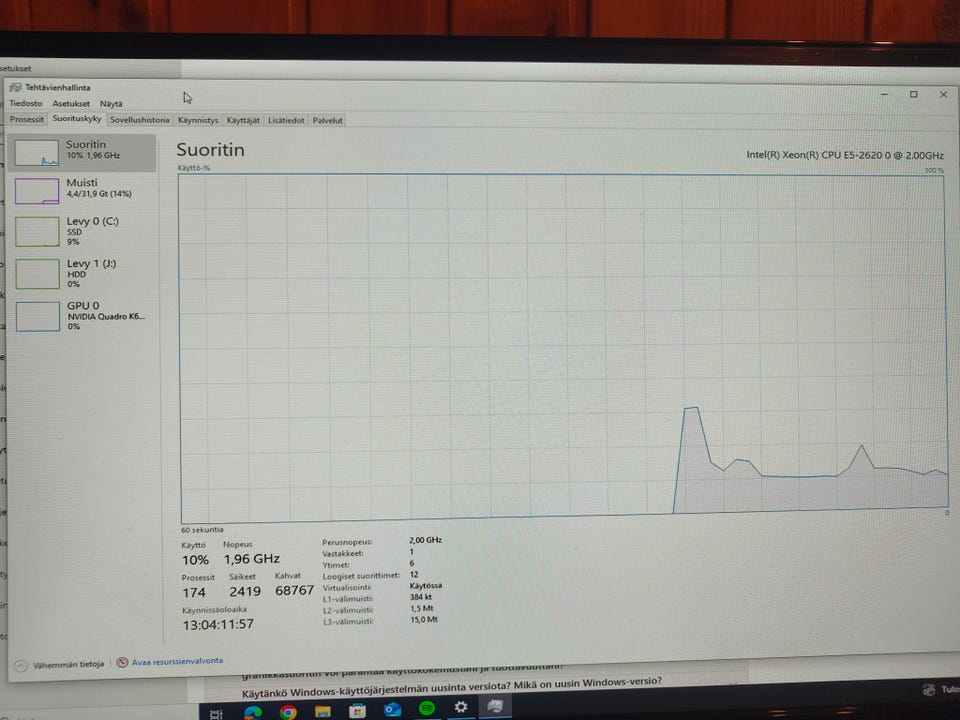Switch to the Palvelut tab
Image resolution: width=960 pixels, height=720 pixels.
(328, 120)
